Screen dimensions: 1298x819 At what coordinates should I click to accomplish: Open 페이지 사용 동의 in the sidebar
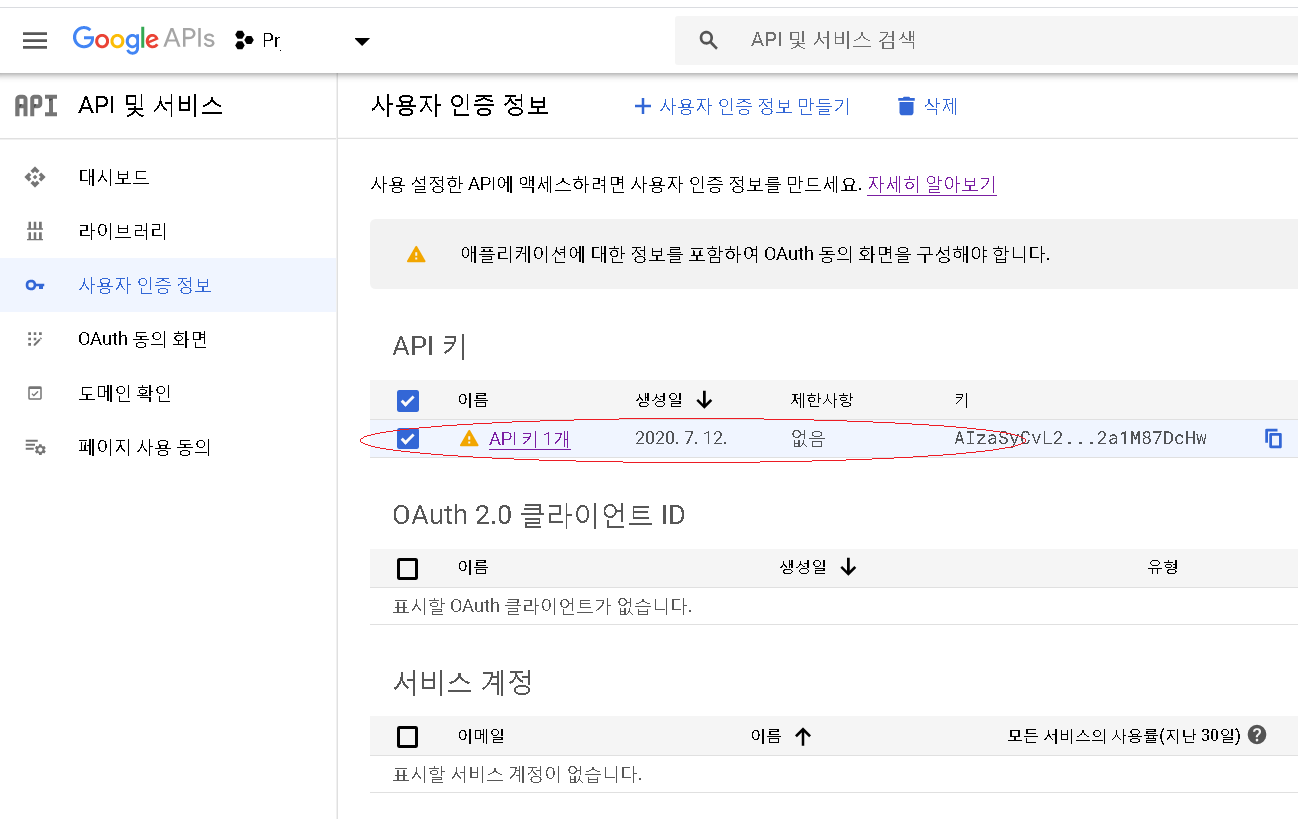coord(168,447)
